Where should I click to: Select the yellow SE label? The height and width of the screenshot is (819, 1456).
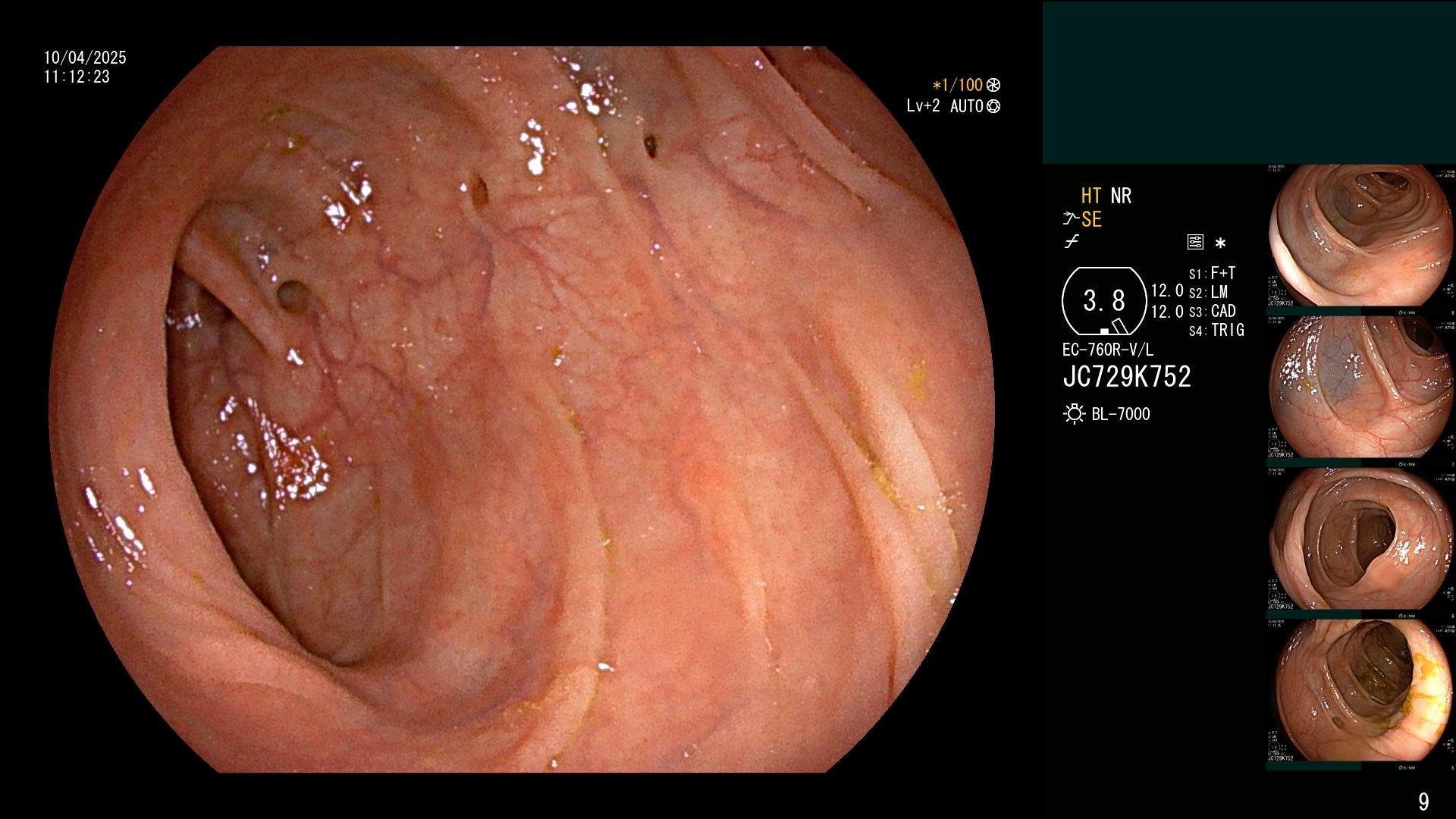click(1091, 219)
